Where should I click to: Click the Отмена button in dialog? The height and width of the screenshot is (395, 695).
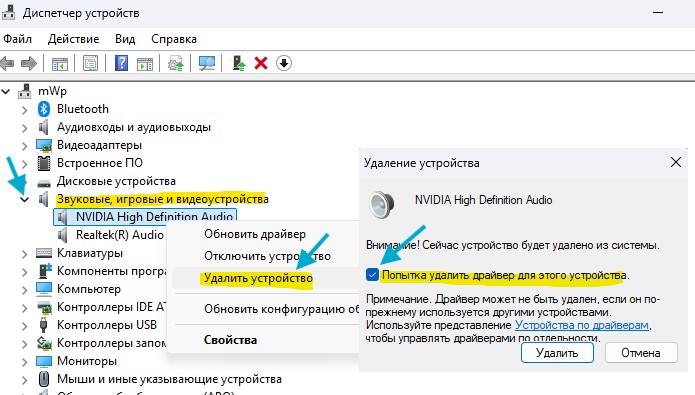tap(641, 353)
